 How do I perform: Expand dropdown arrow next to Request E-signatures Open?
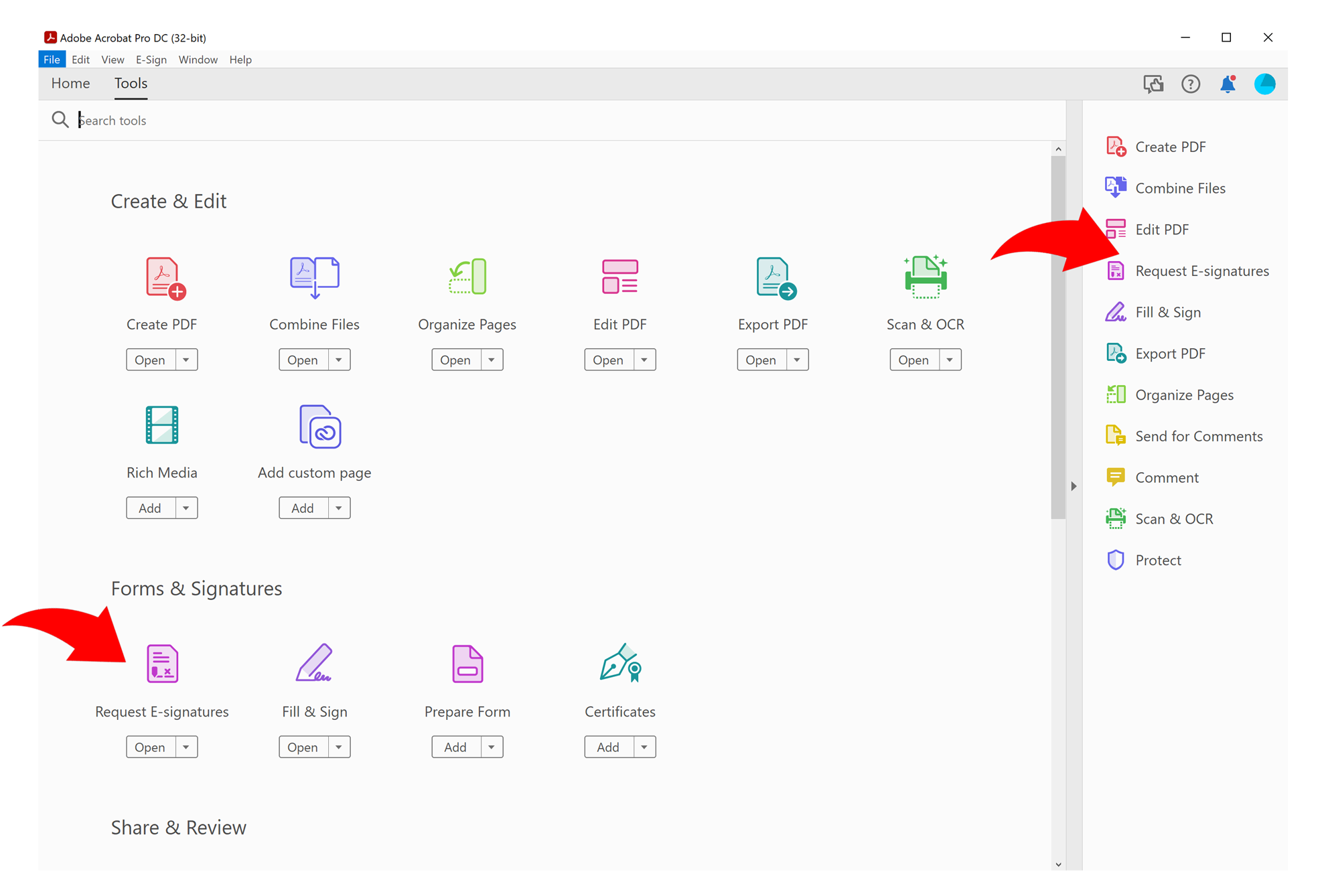click(186, 747)
